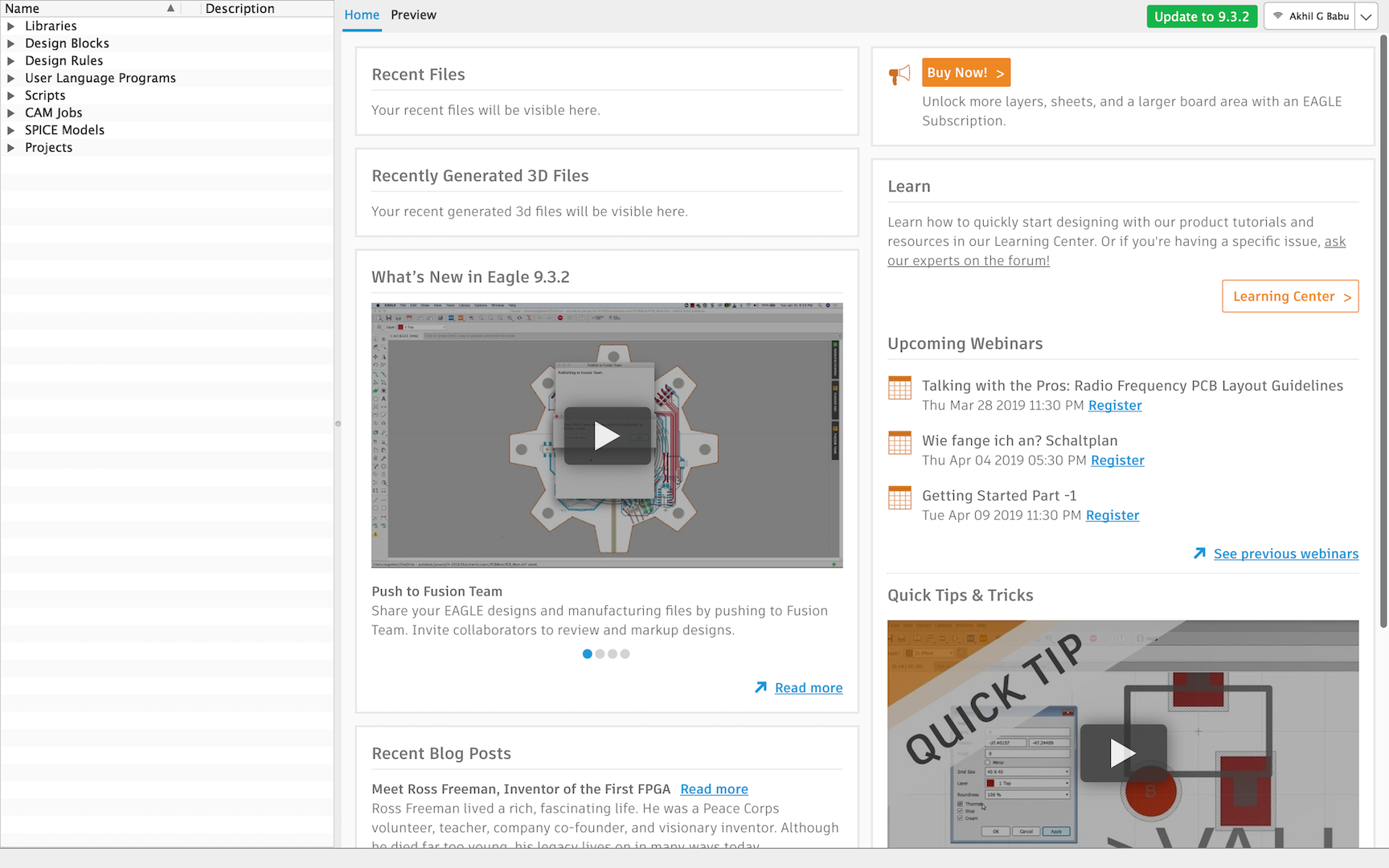
Task: Select the third carousel dot
Action: [613, 654]
